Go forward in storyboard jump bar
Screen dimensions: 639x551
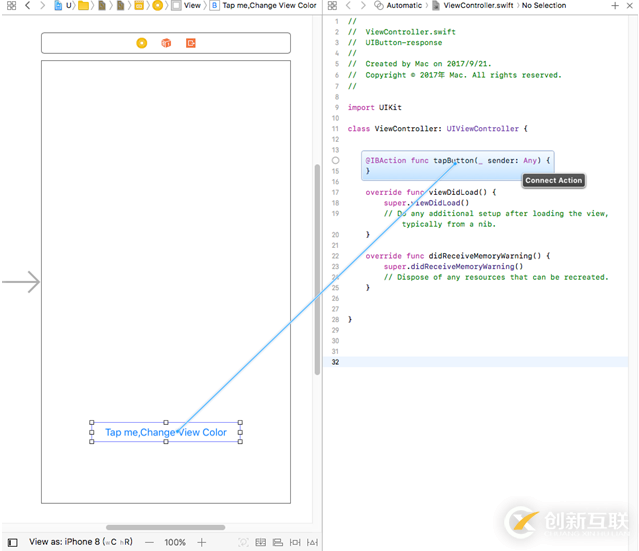coord(42,5)
